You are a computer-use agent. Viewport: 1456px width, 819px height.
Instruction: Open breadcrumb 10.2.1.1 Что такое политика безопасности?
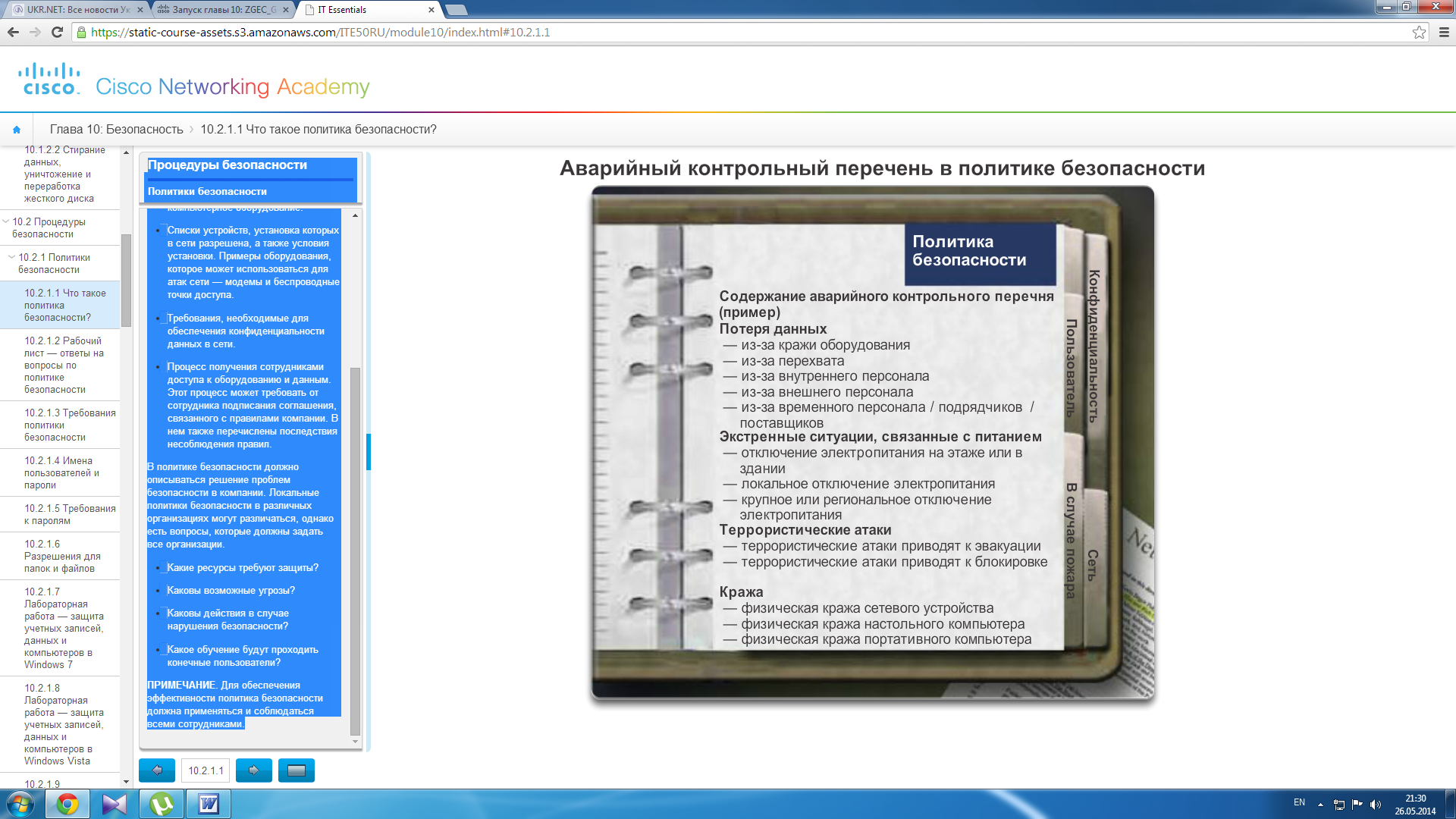coord(318,130)
